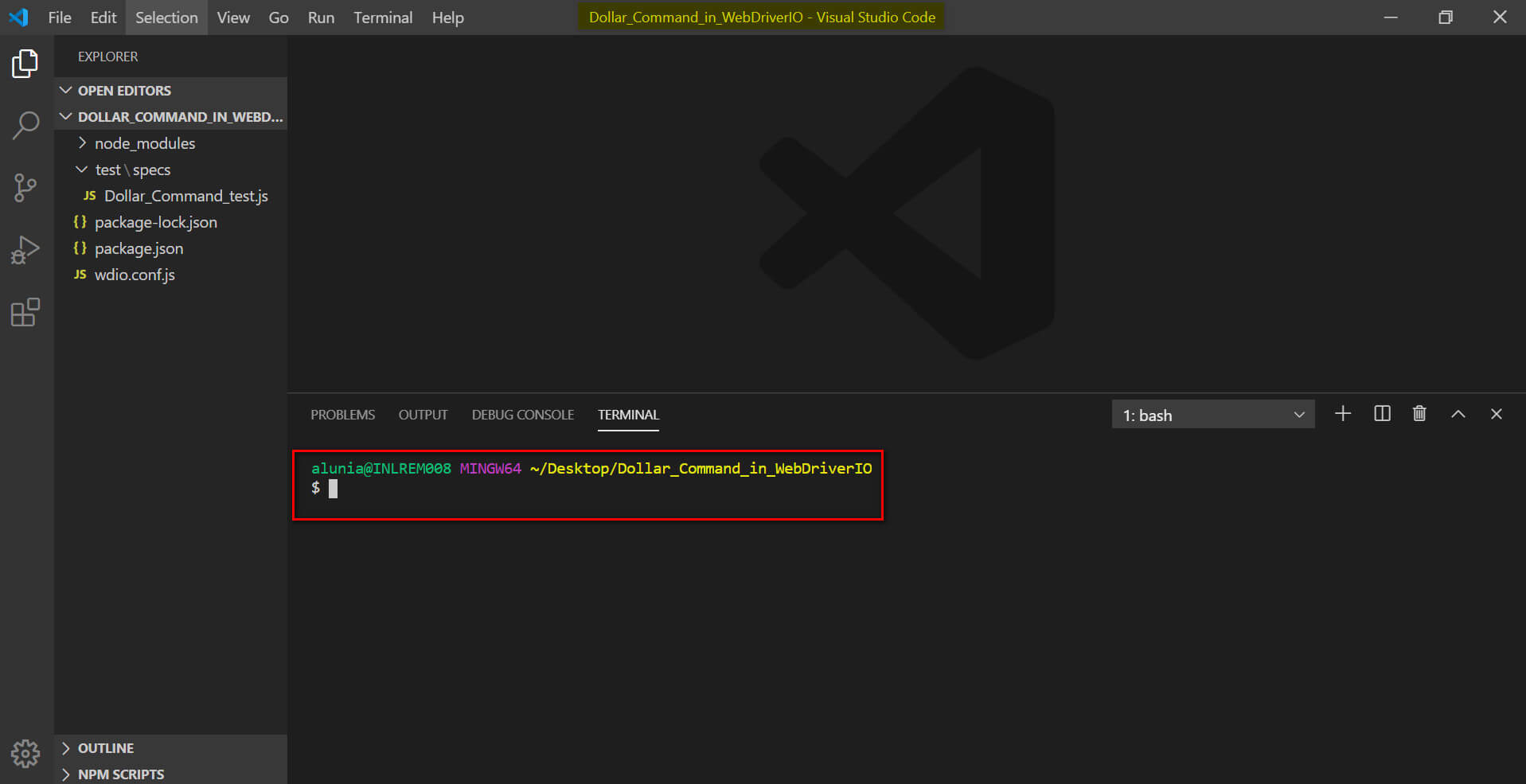This screenshot has height=784, width=1526.
Task: Open the Explorer view in activity bar
Action: coord(25,64)
